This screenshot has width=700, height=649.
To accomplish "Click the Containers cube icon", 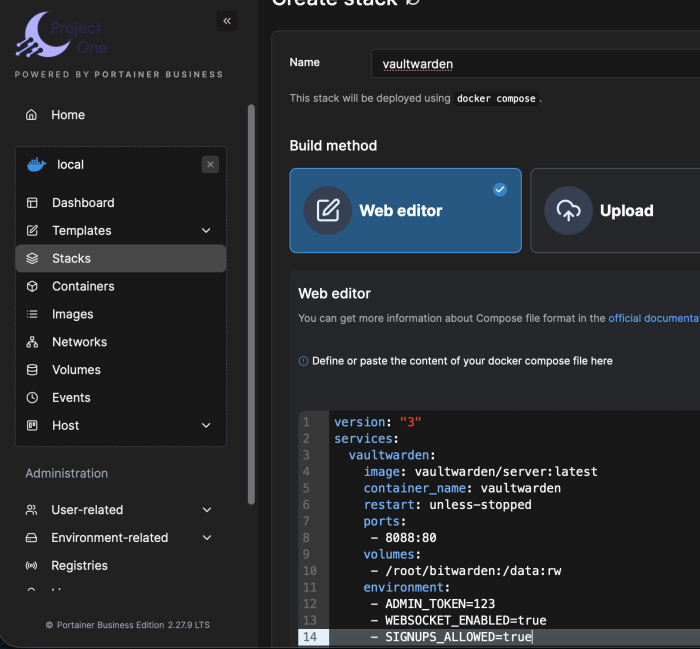I will point(32,286).
